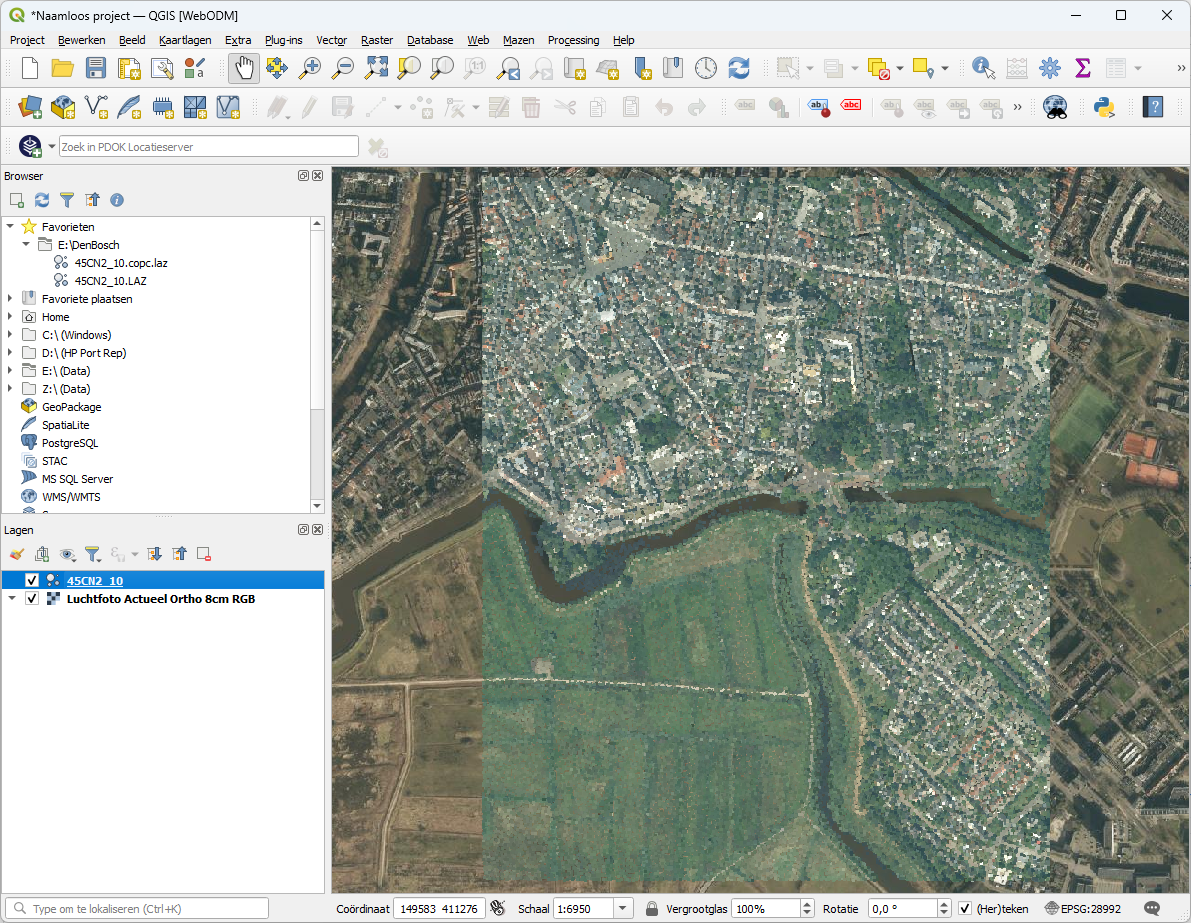The height and width of the screenshot is (923, 1191).
Task: Hide the Luchtfoto Actueel Ortho layer
Action: tap(32, 599)
